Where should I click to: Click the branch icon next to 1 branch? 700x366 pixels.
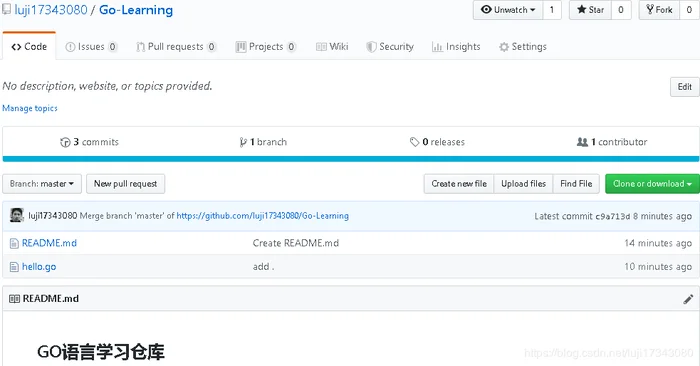coord(243,142)
